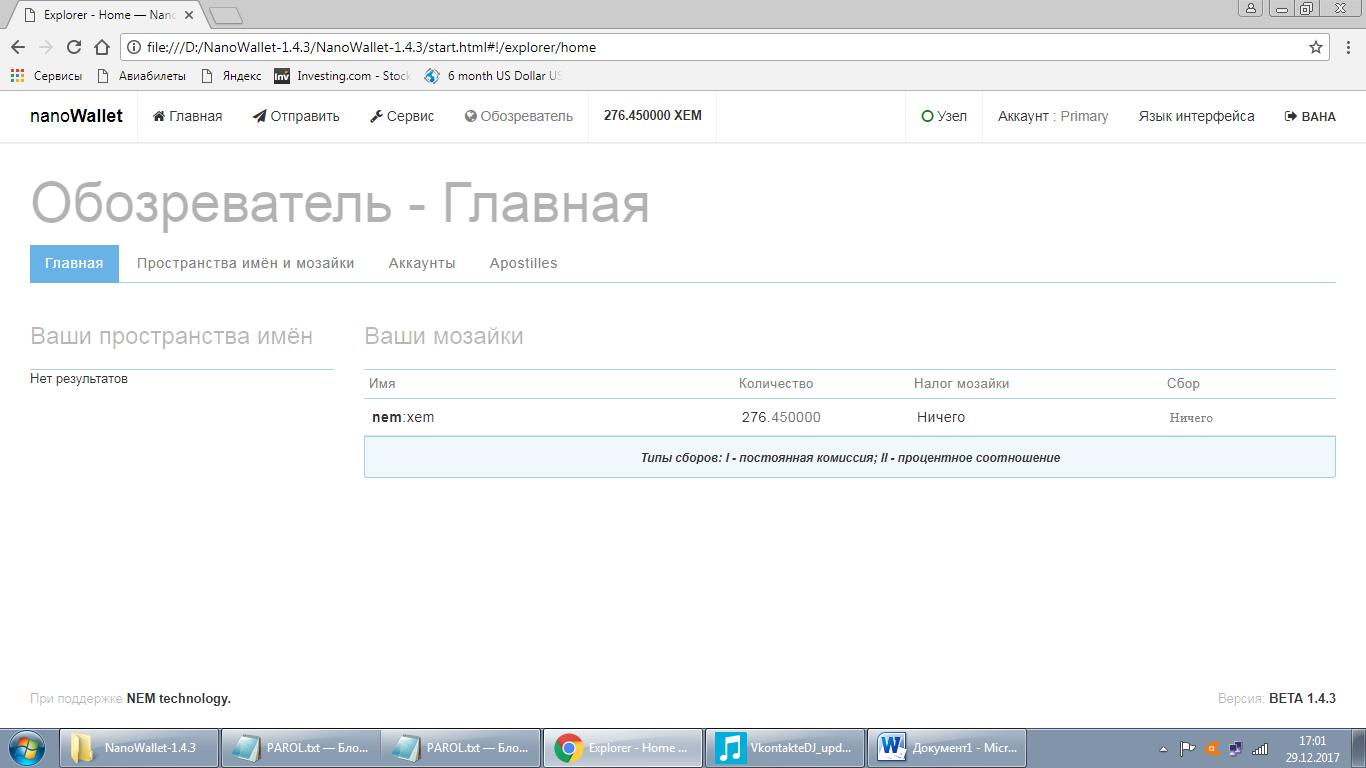
Task: Open Chrome home page icon
Action: pos(101,47)
